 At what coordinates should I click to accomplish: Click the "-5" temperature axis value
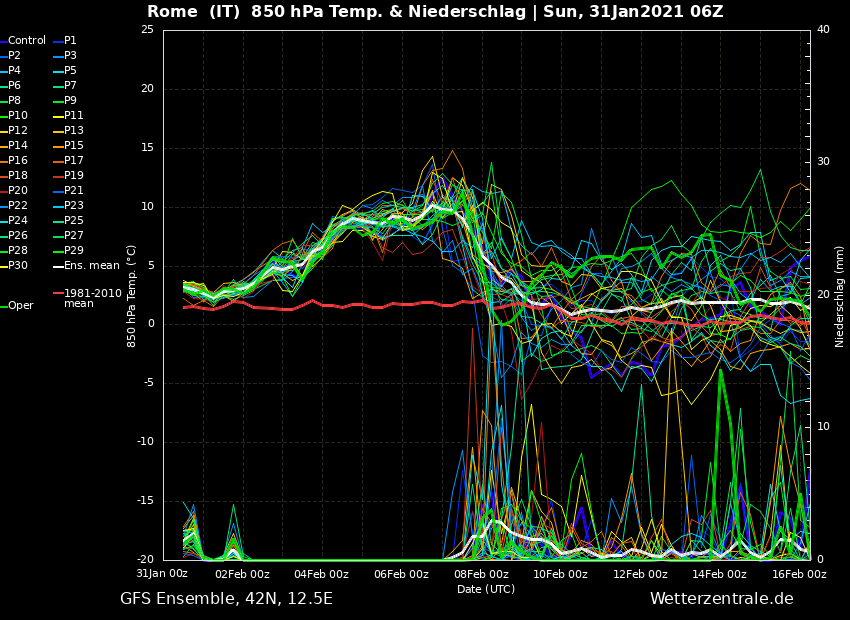pos(149,383)
